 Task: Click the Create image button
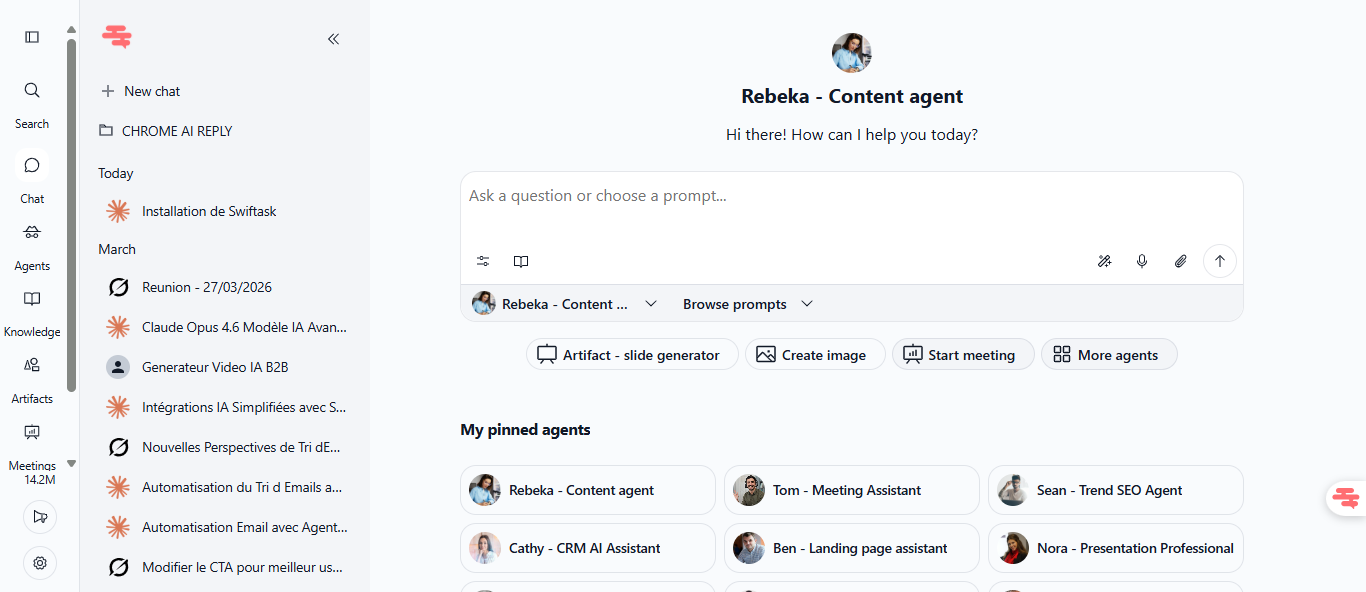[x=815, y=355]
